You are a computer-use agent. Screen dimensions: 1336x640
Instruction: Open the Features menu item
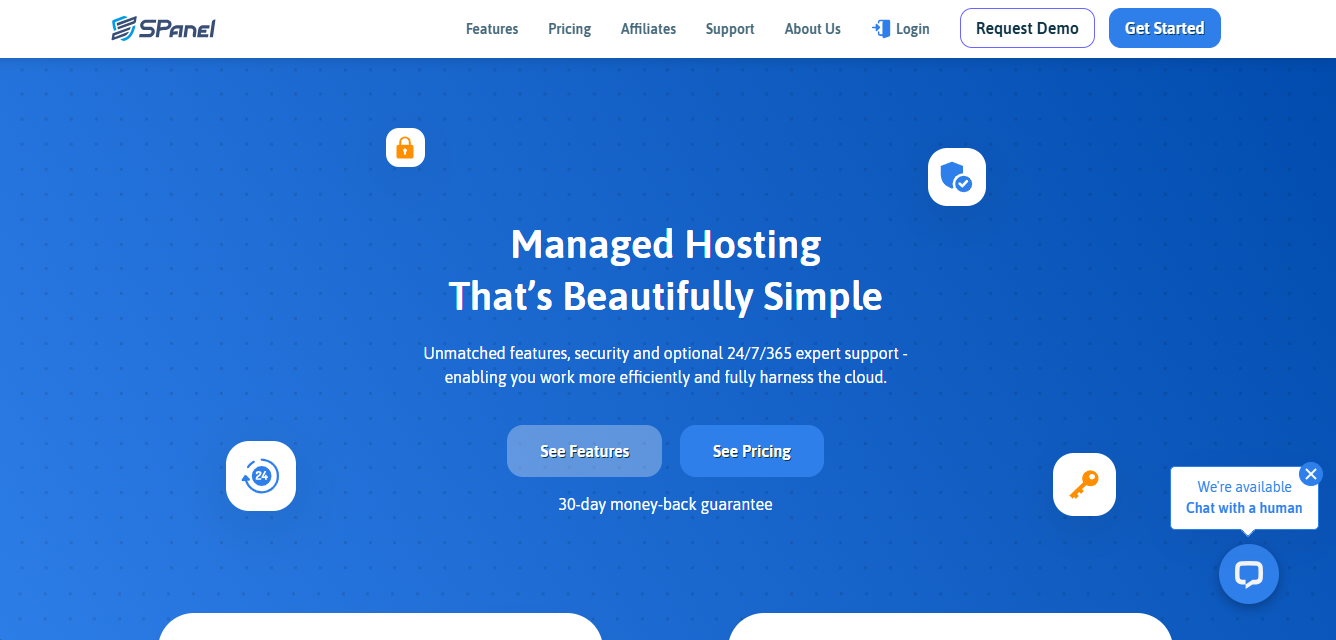tap(492, 29)
